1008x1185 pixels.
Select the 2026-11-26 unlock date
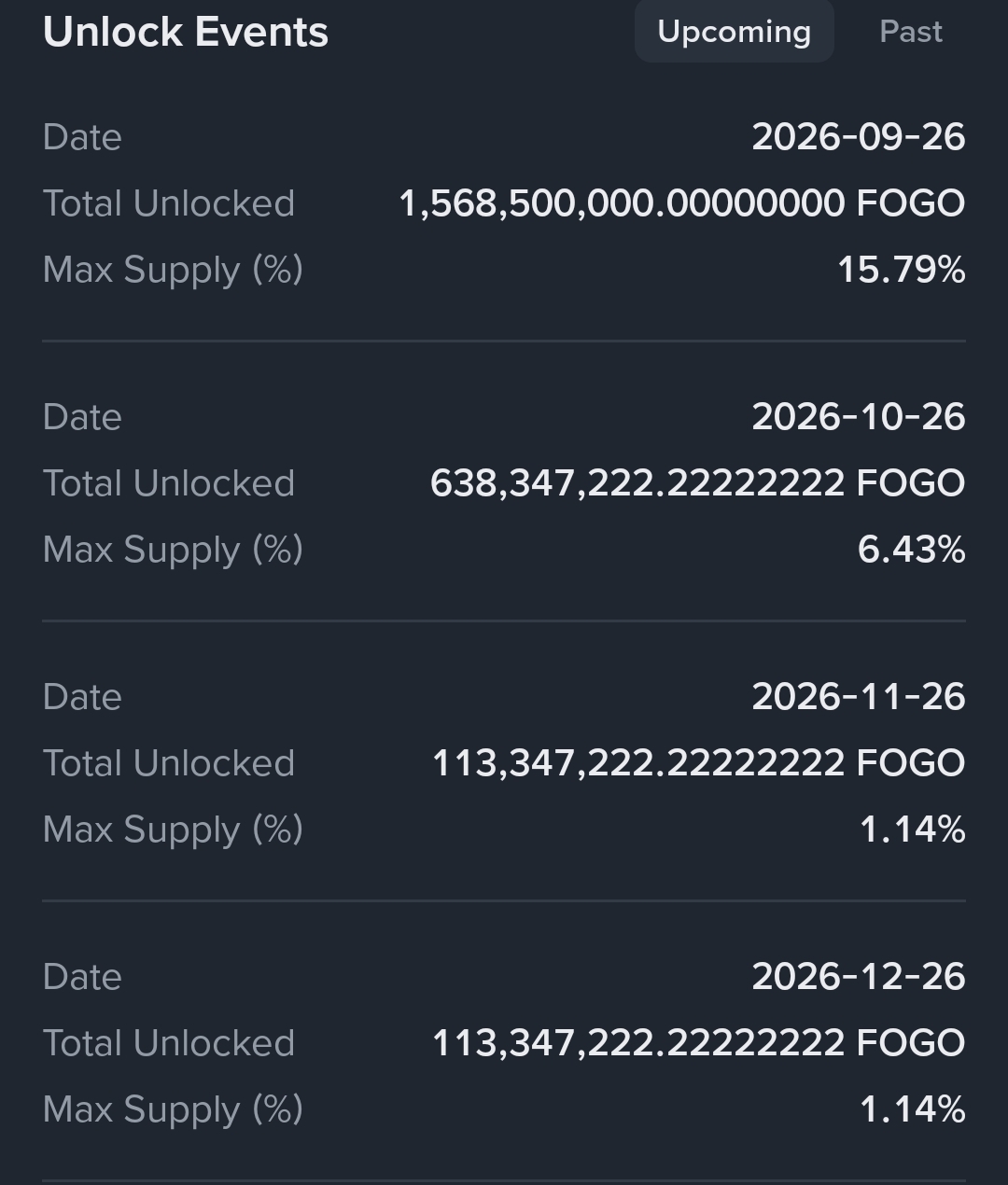tap(858, 697)
